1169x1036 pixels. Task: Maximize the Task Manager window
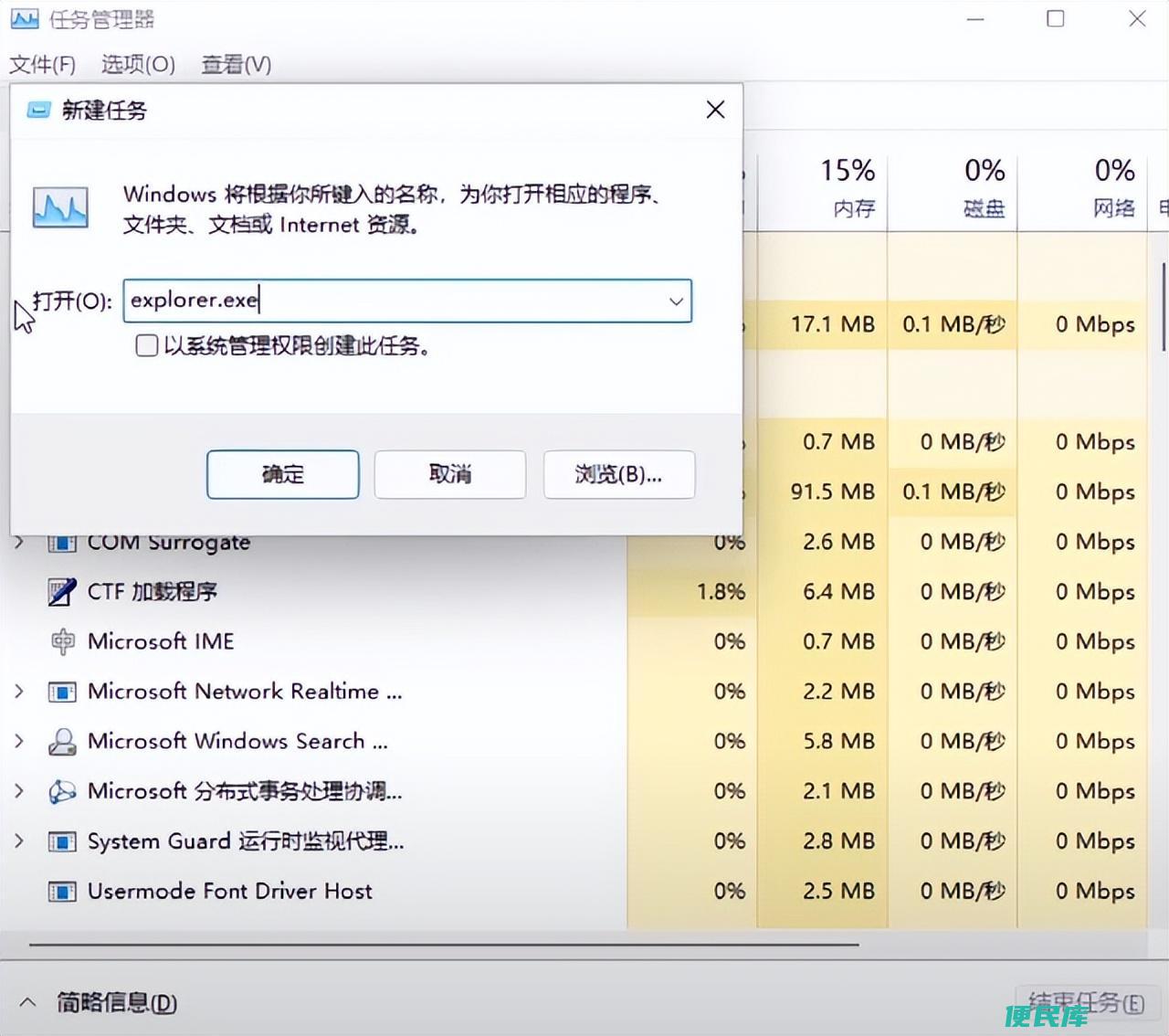(x=1056, y=18)
